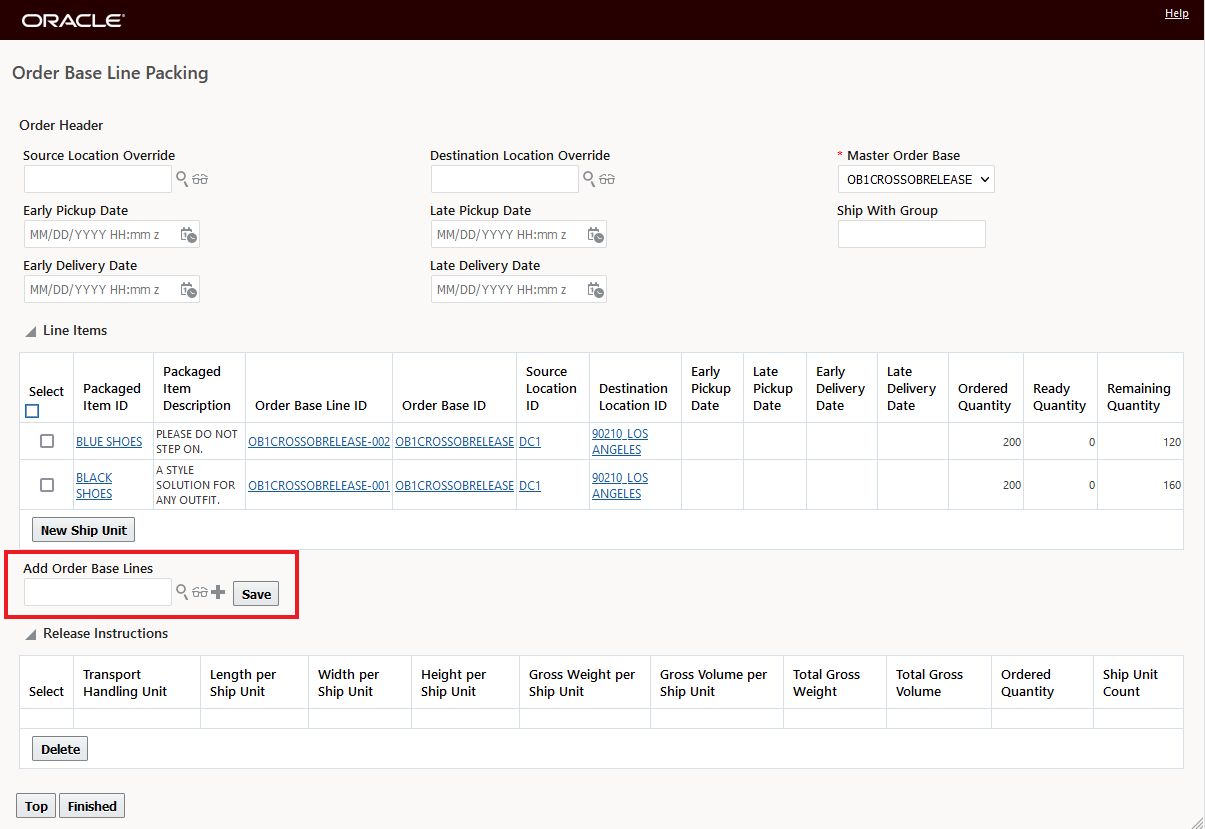Screen dimensions: 1205x829
Task: Click the plus icon beside Add Order Base Lines
Action: coord(219,592)
